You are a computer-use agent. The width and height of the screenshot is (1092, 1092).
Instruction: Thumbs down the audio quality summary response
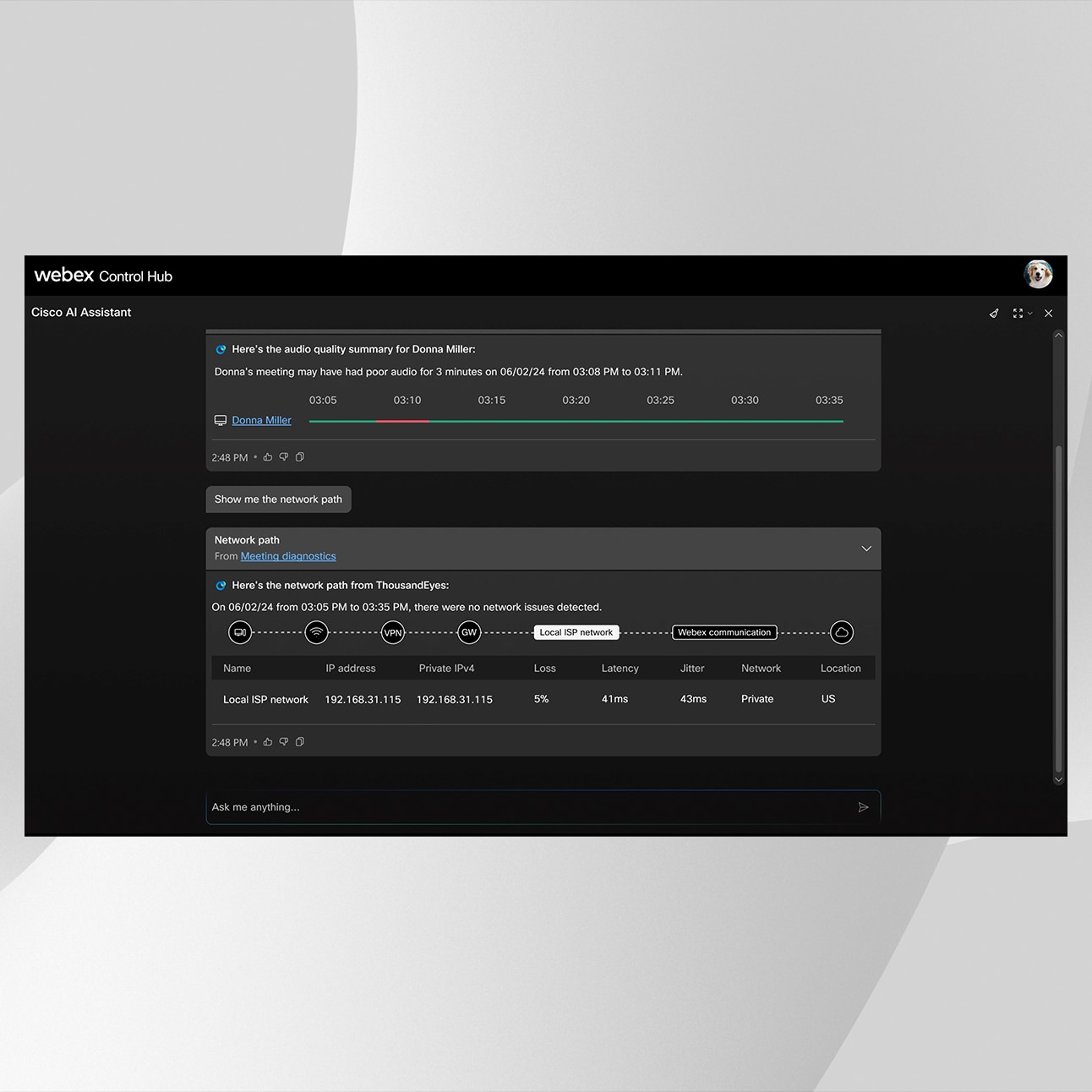(x=284, y=457)
